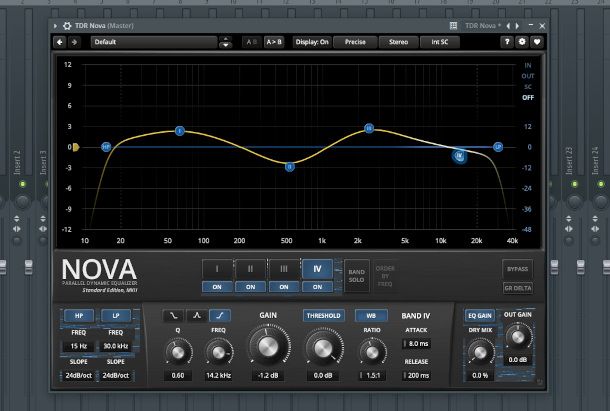Toggle band II ON switch

[x=251, y=287]
